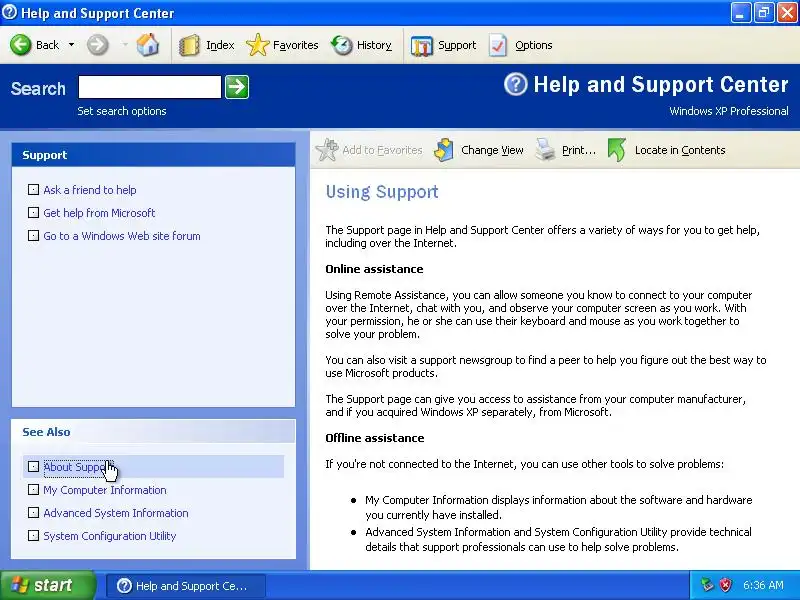Click bullet box beside System Configuration Utility
Image resolution: width=800 pixels, height=600 pixels.
33,536
